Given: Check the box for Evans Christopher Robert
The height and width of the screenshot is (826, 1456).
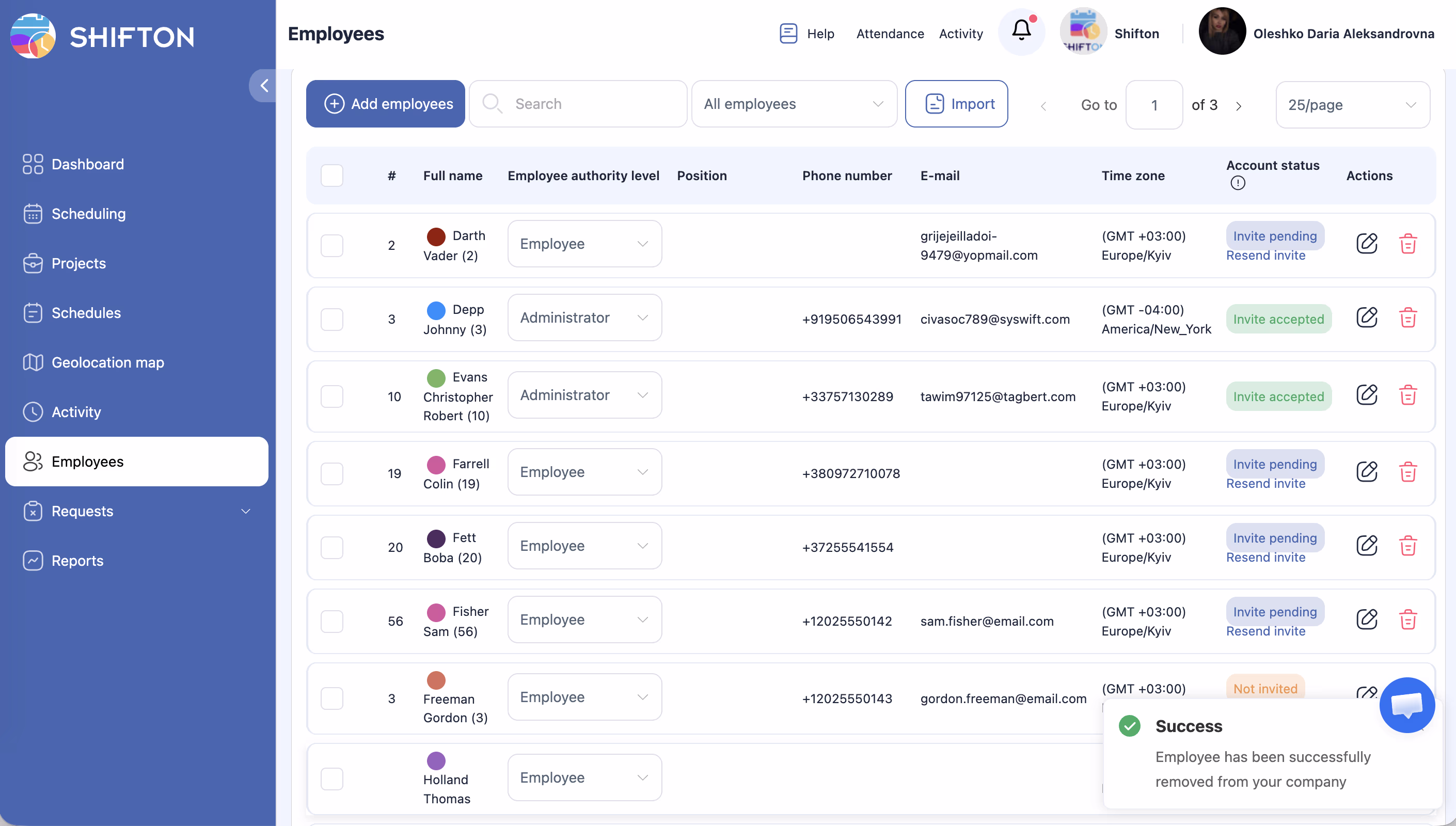Looking at the screenshot, I should [x=332, y=396].
